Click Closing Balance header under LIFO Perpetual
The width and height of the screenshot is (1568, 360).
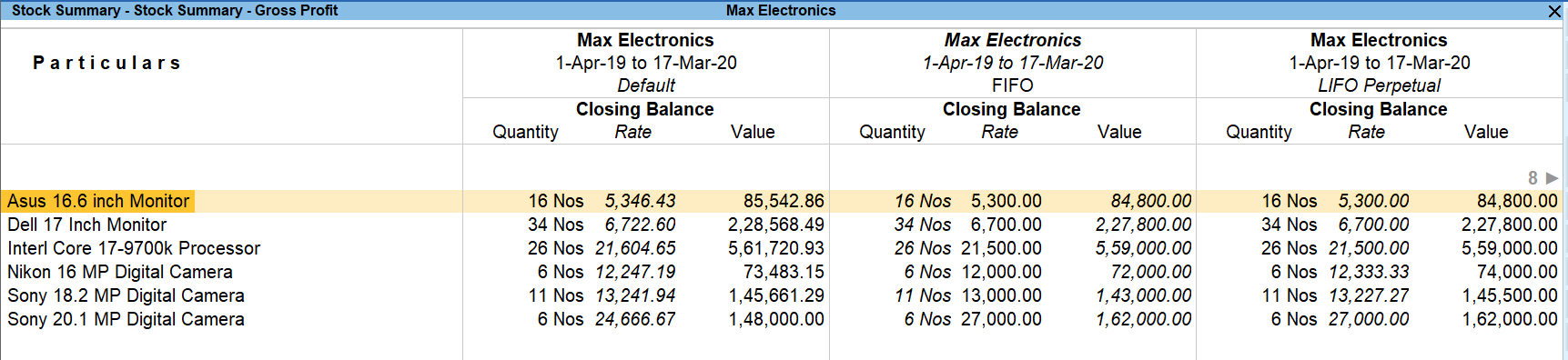1379,109
